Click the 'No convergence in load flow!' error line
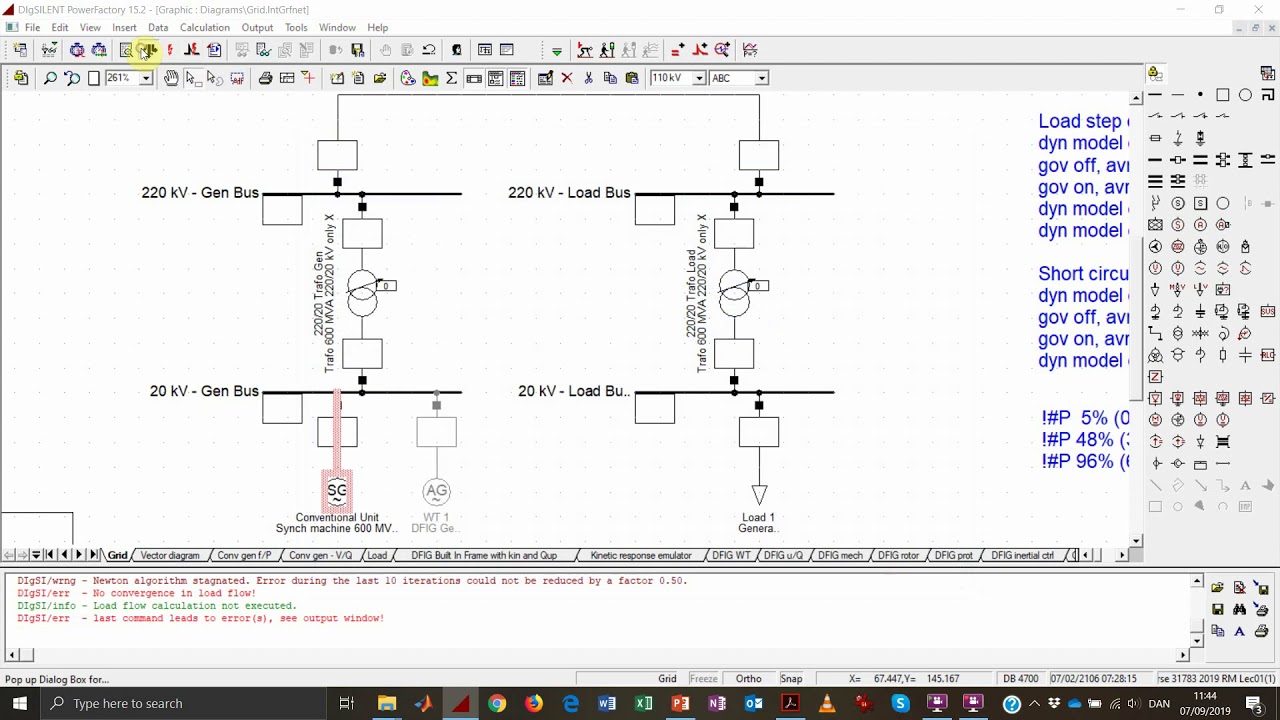 [136, 593]
